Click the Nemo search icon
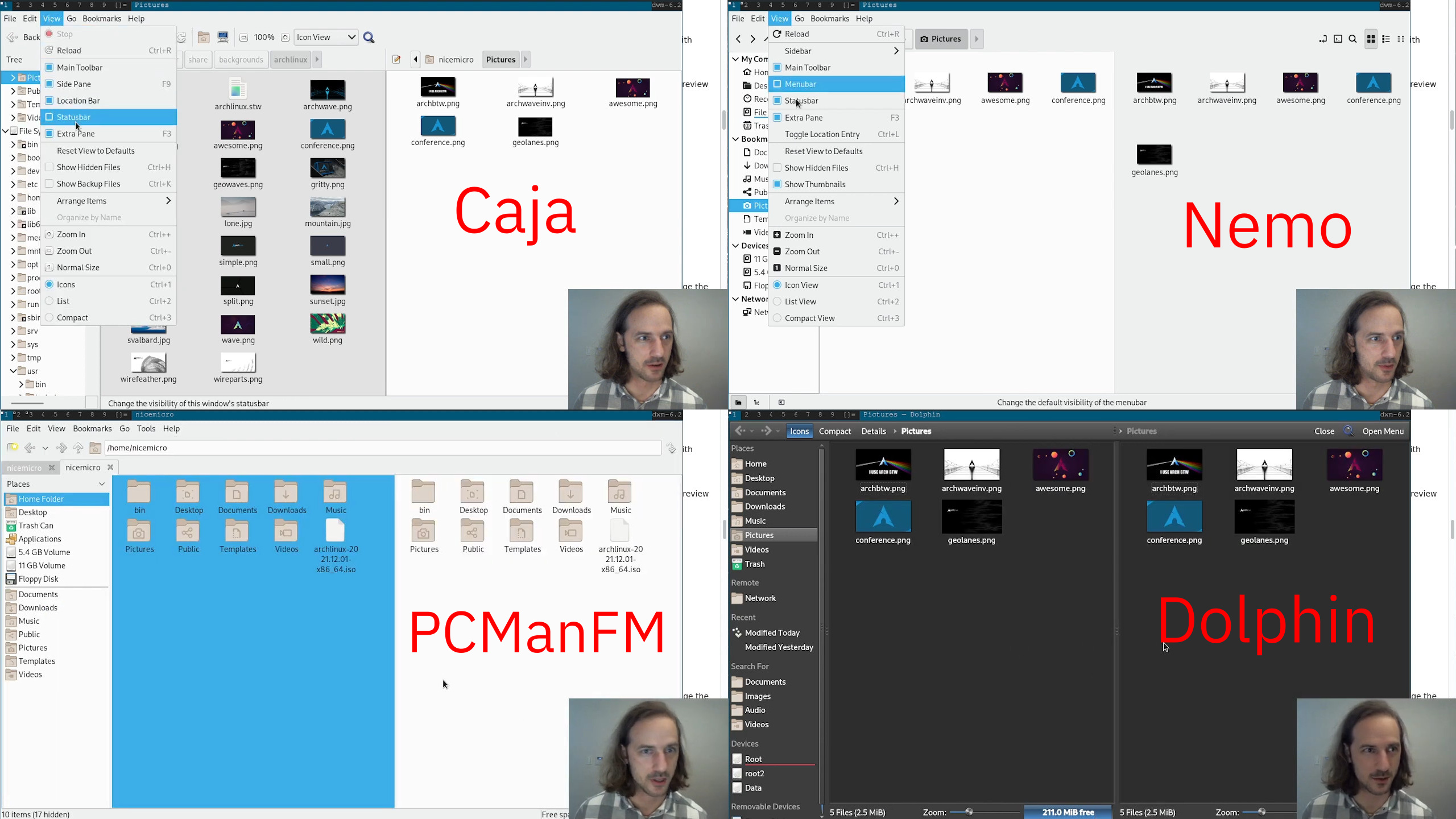 [x=1353, y=39]
